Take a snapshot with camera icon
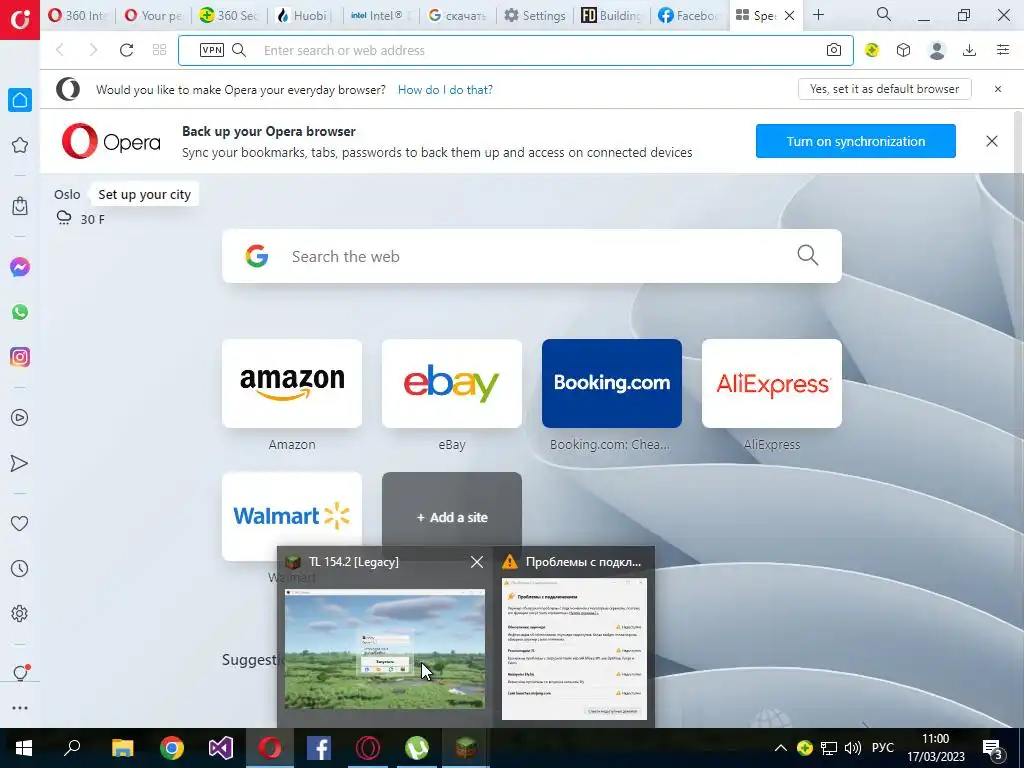Viewport: 1024px width, 768px height. point(833,50)
